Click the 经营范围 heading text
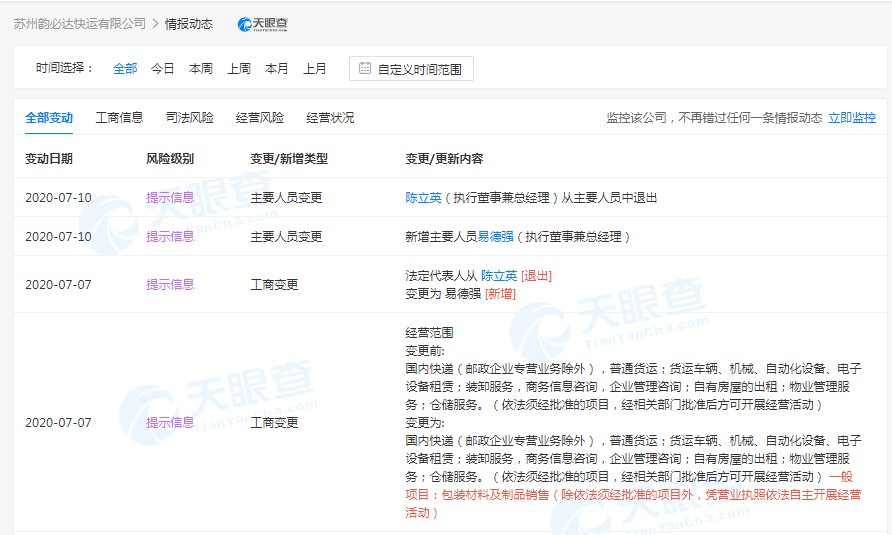Image resolution: width=892 pixels, height=535 pixels. coord(429,333)
